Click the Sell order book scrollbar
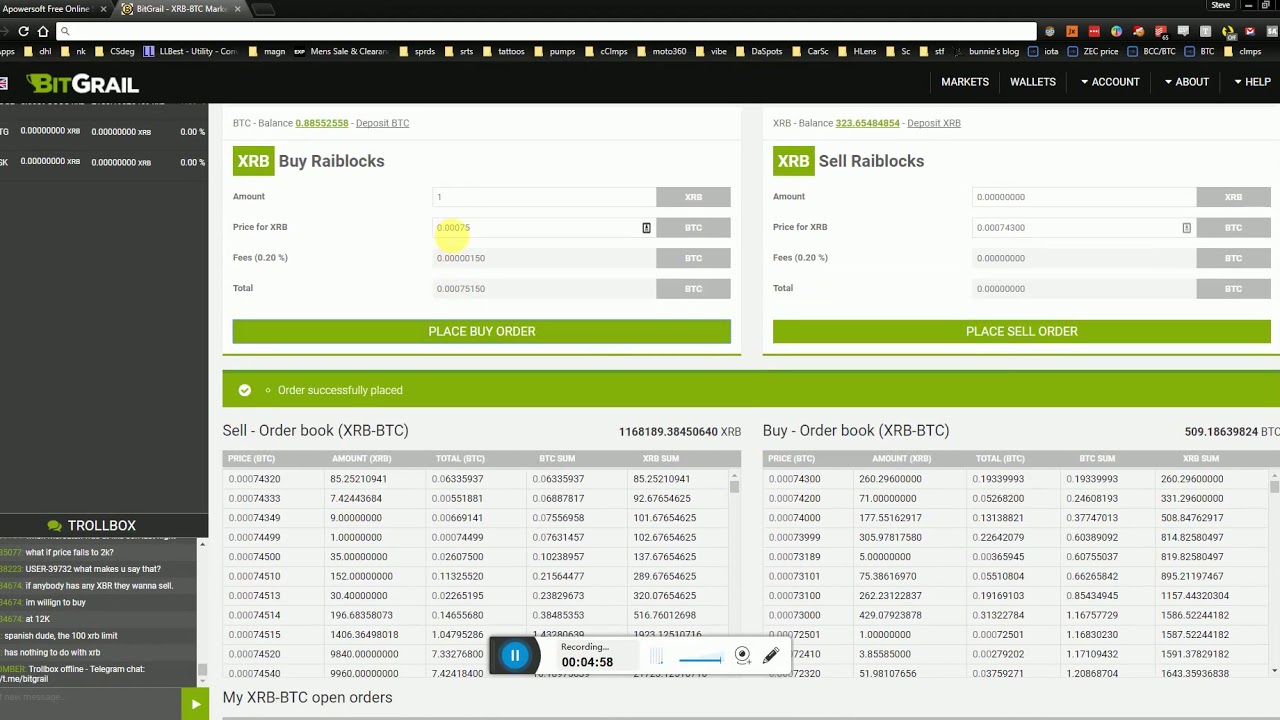Viewport: 1280px width, 720px height. pos(735,487)
